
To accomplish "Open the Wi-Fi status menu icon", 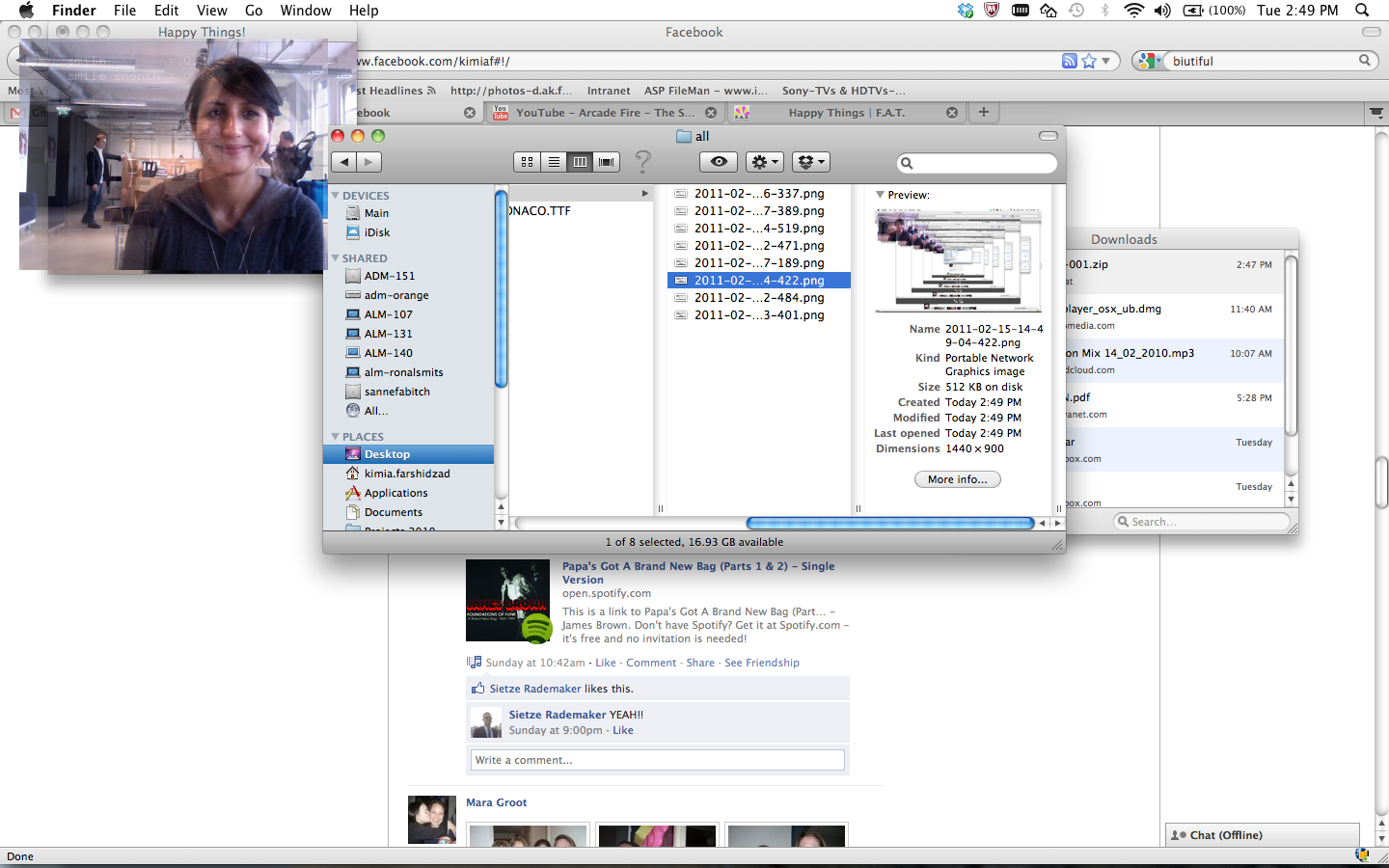I will (1133, 11).
